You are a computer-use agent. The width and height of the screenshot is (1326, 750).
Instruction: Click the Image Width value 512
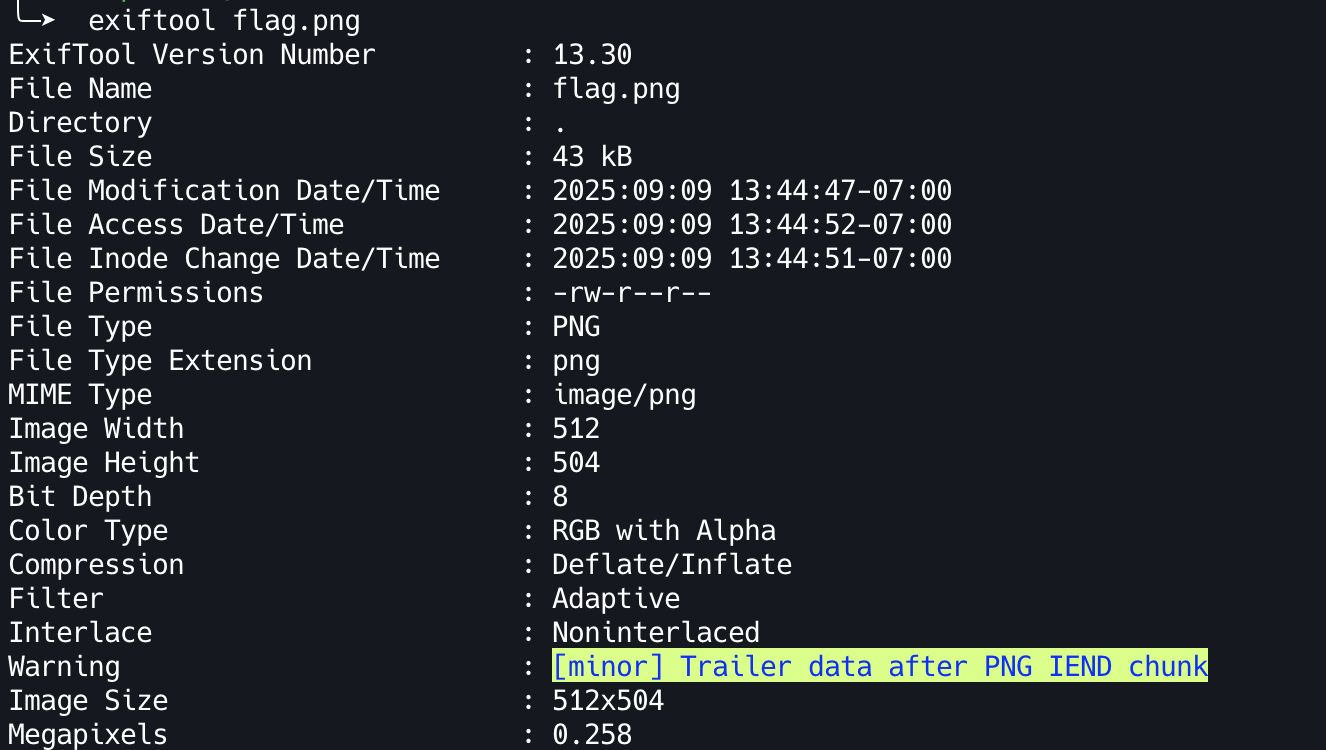pos(576,429)
